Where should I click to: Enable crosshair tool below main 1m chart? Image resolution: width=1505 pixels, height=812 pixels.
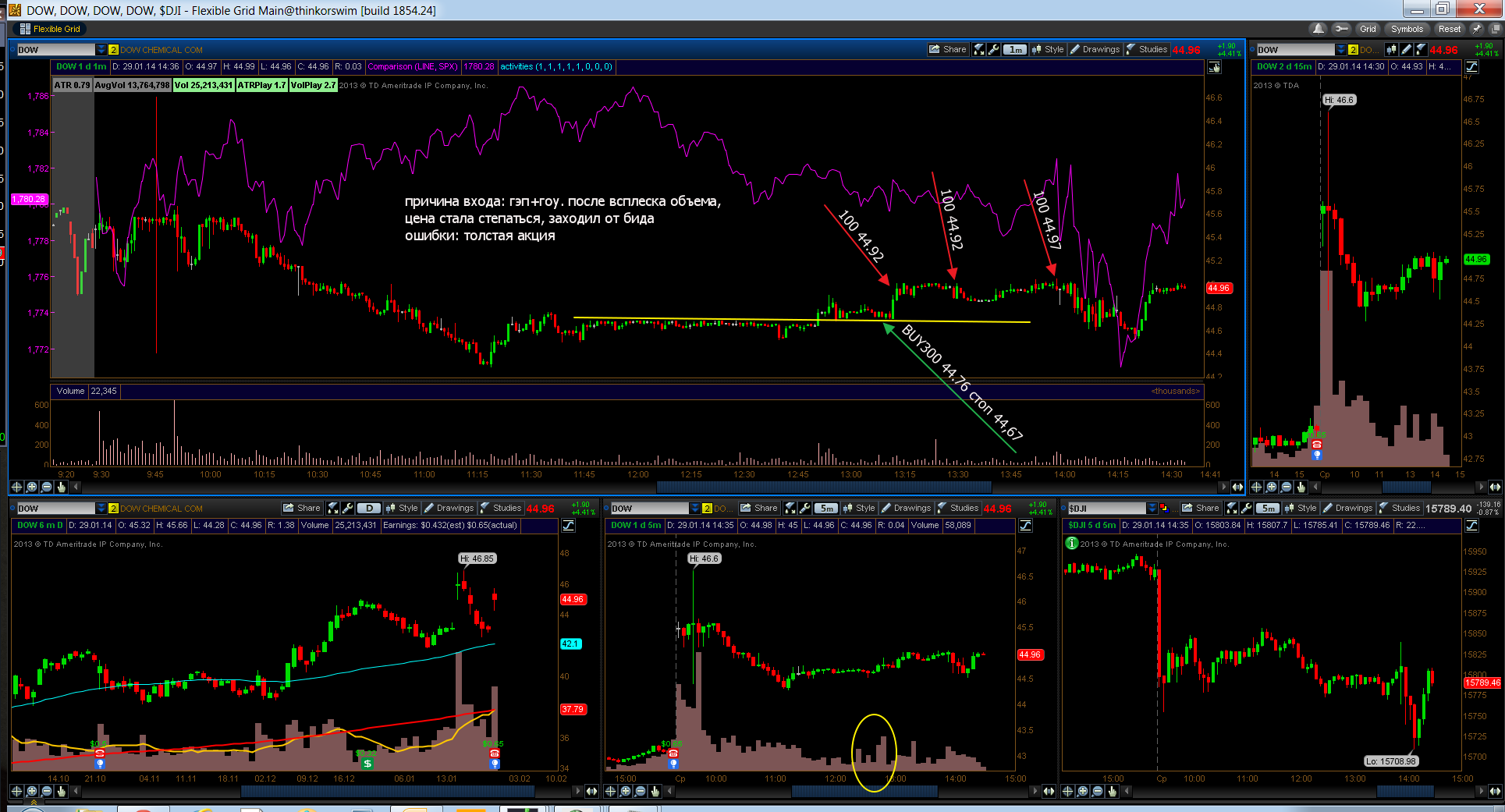pos(16,487)
